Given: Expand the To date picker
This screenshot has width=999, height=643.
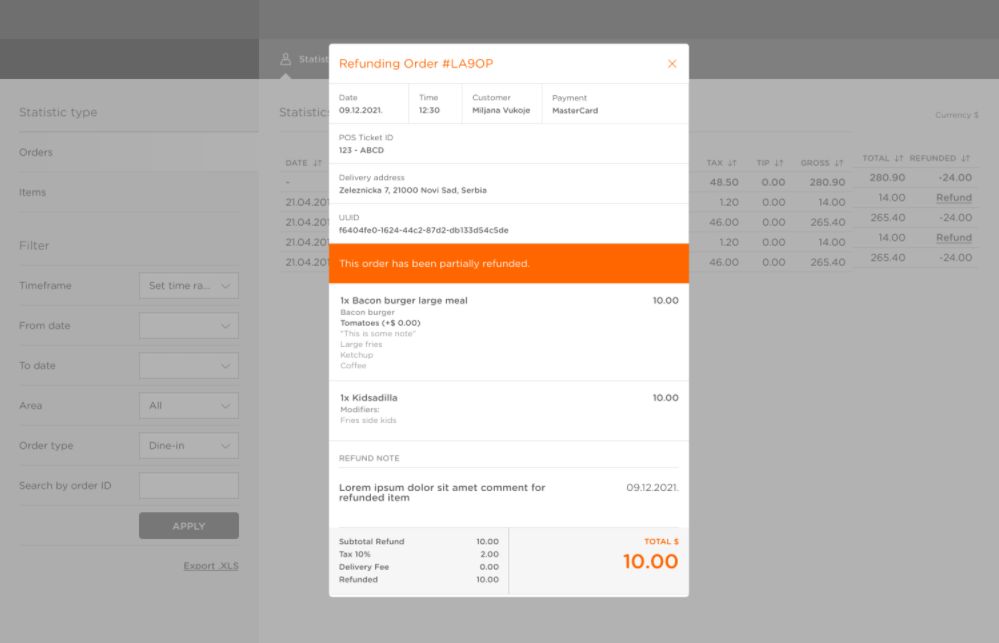Looking at the screenshot, I should point(188,366).
